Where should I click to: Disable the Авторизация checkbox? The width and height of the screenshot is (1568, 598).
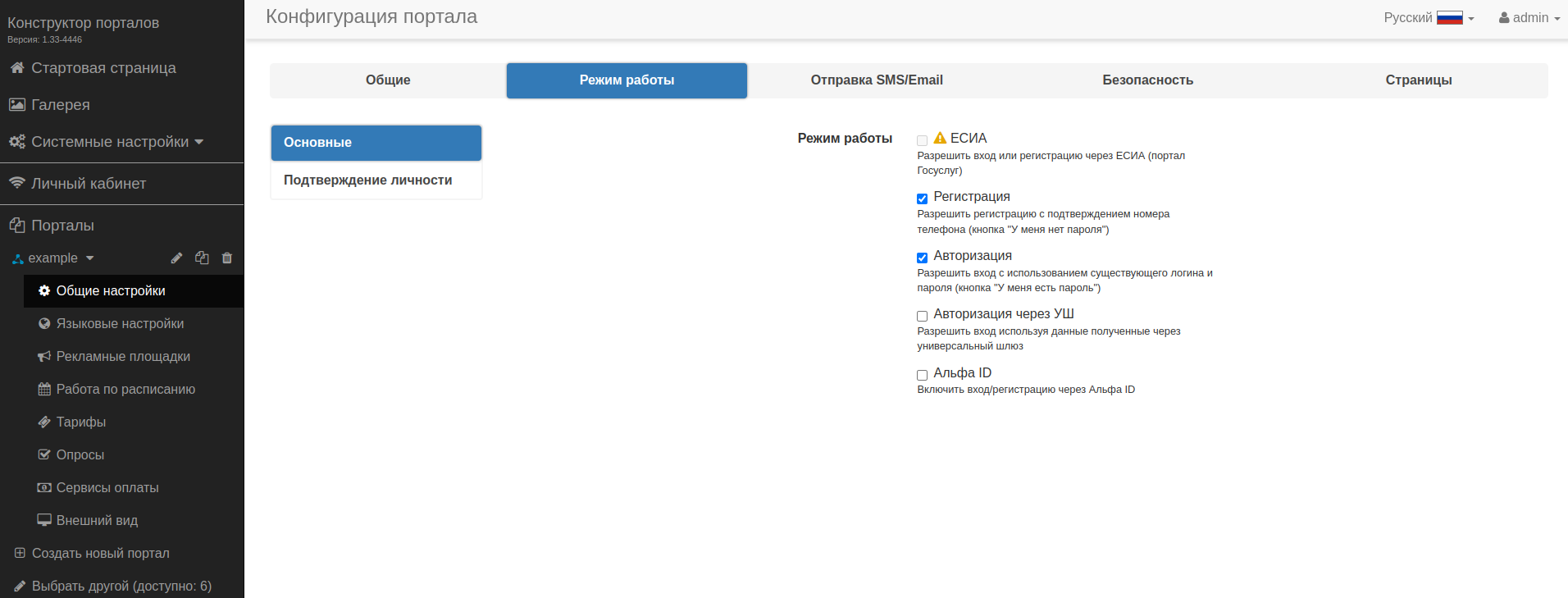pos(922,258)
